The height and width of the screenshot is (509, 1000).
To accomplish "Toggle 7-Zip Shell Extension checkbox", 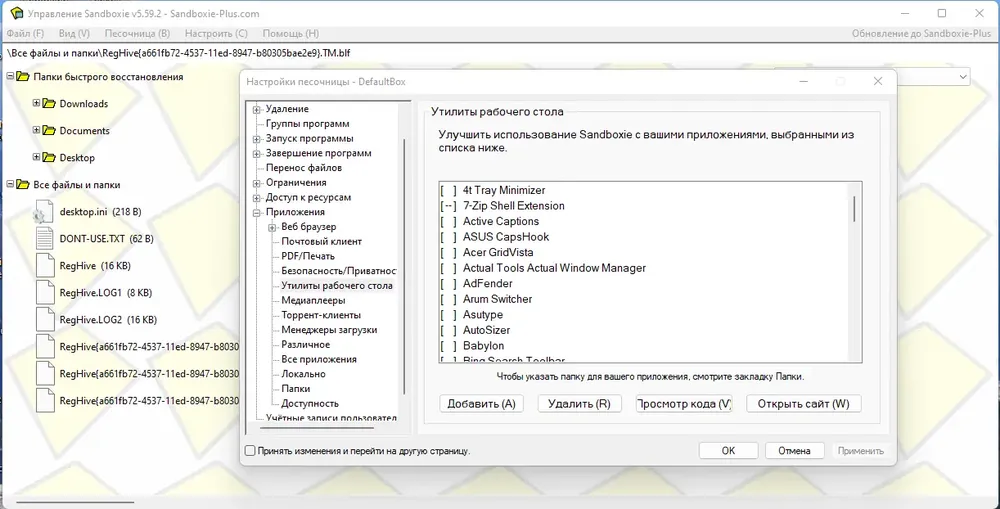I will point(449,206).
